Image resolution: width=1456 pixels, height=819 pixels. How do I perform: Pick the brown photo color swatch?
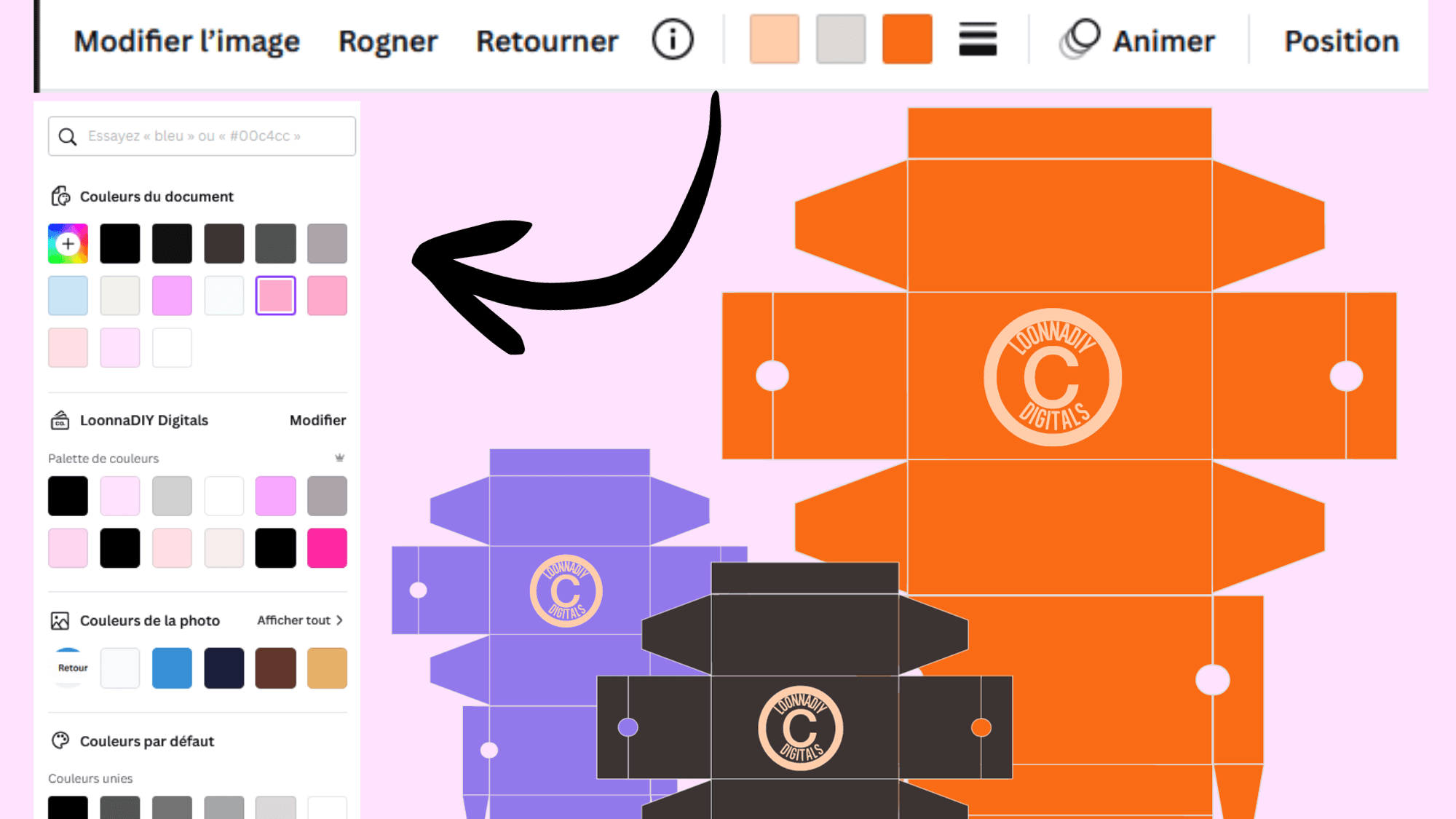click(x=276, y=668)
